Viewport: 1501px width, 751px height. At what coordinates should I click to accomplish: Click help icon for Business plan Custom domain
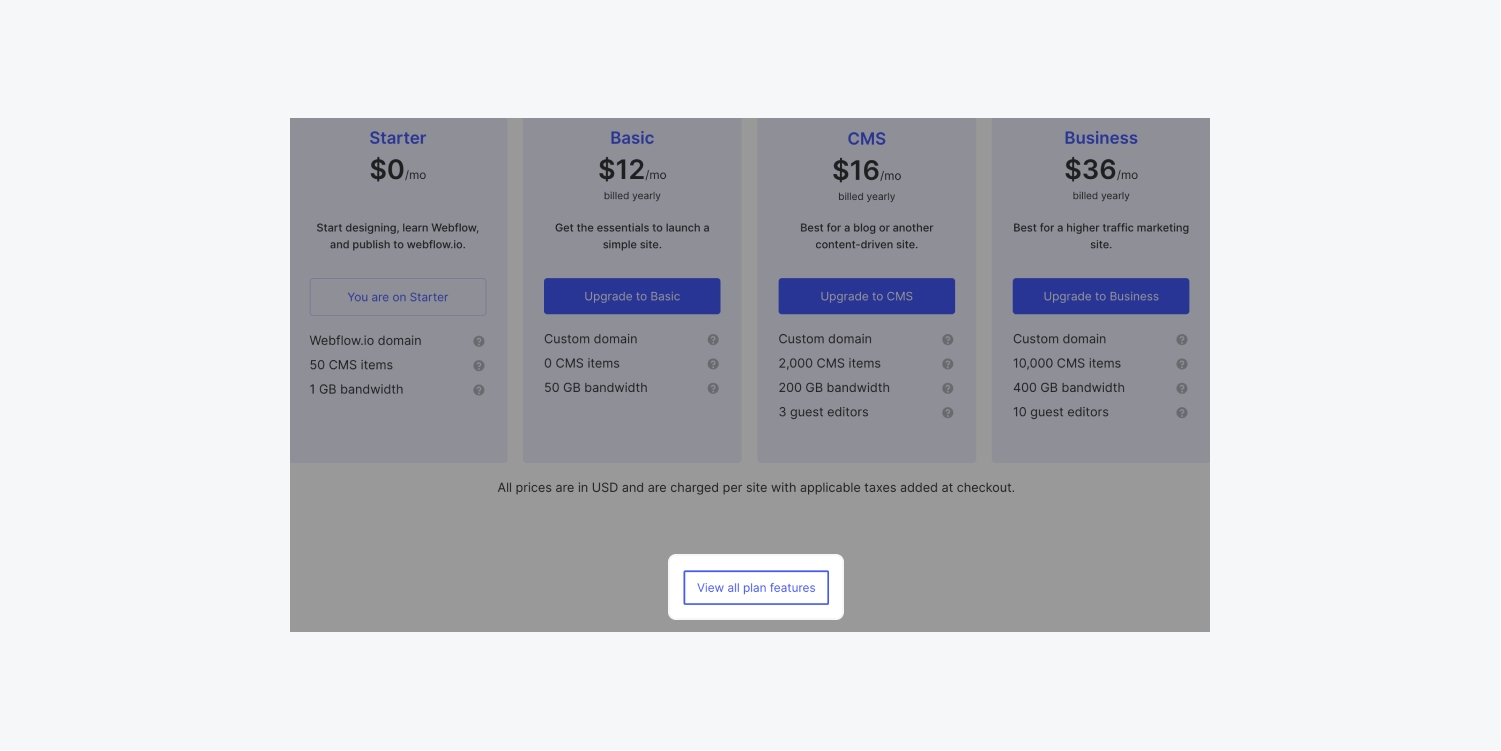tap(1182, 340)
